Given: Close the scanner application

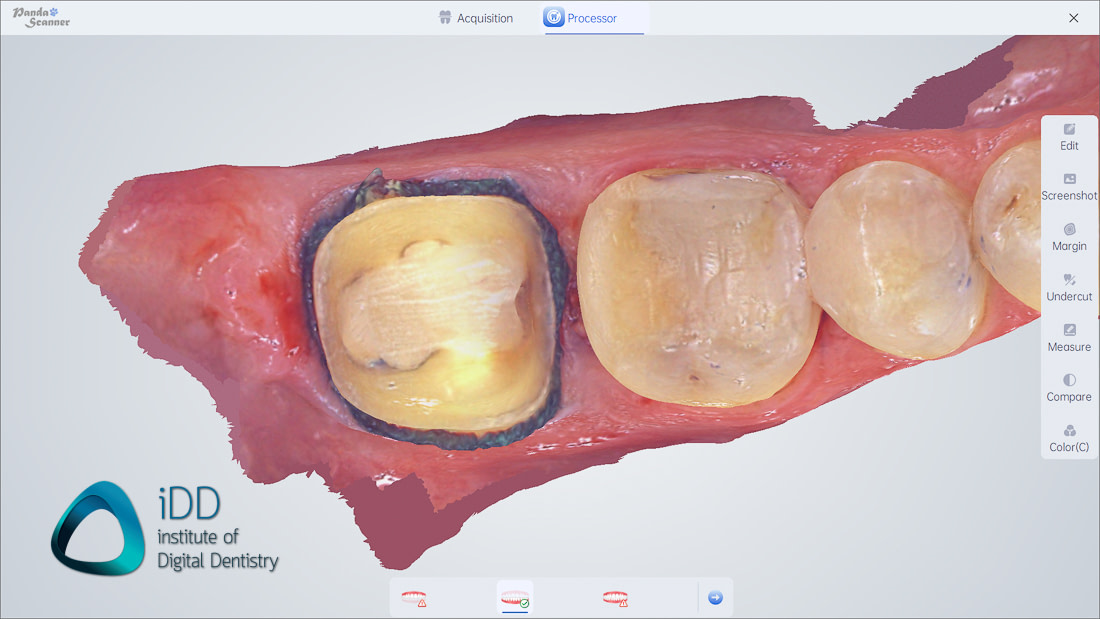Looking at the screenshot, I should (1074, 17).
